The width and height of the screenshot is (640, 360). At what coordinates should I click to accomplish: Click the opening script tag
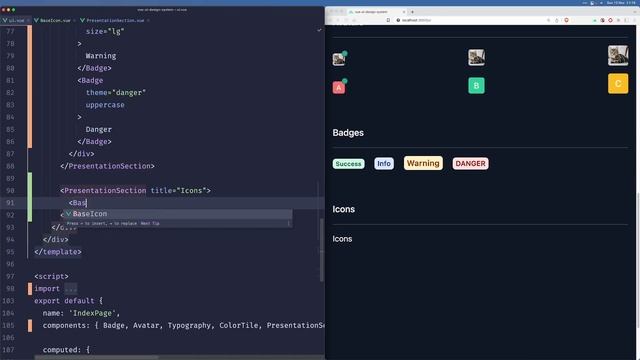51,276
